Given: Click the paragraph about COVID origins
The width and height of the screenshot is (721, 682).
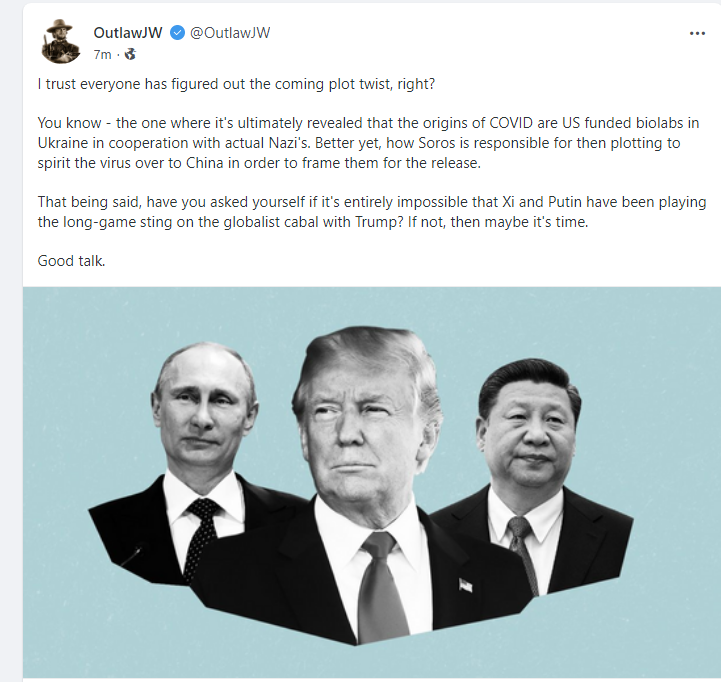Looking at the screenshot, I should click(368, 143).
